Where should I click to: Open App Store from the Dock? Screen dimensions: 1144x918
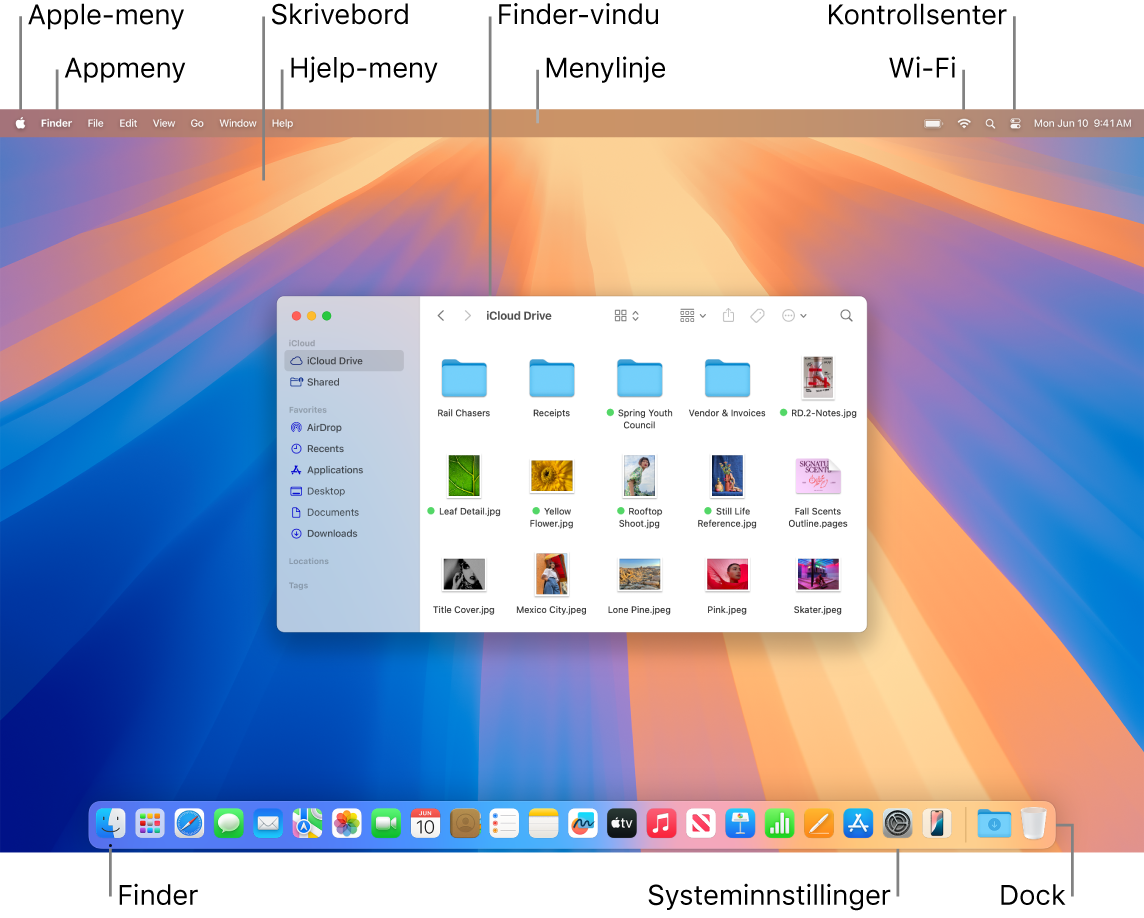[x=859, y=824]
